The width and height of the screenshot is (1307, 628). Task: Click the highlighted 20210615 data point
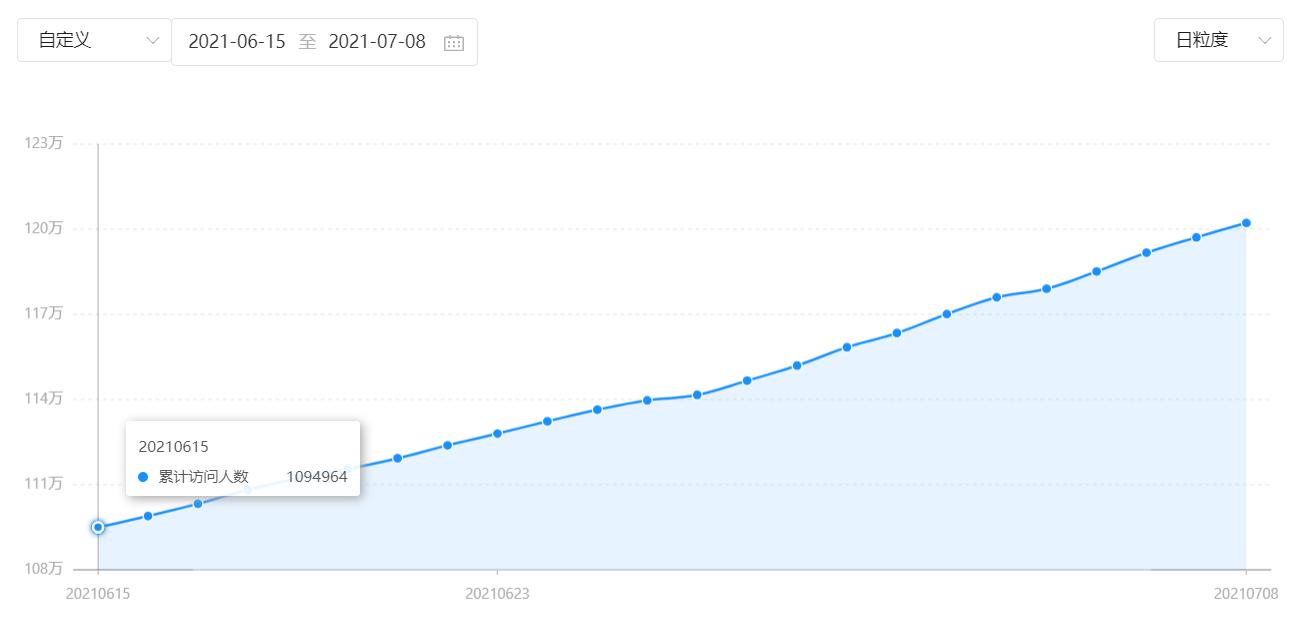pos(98,527)
